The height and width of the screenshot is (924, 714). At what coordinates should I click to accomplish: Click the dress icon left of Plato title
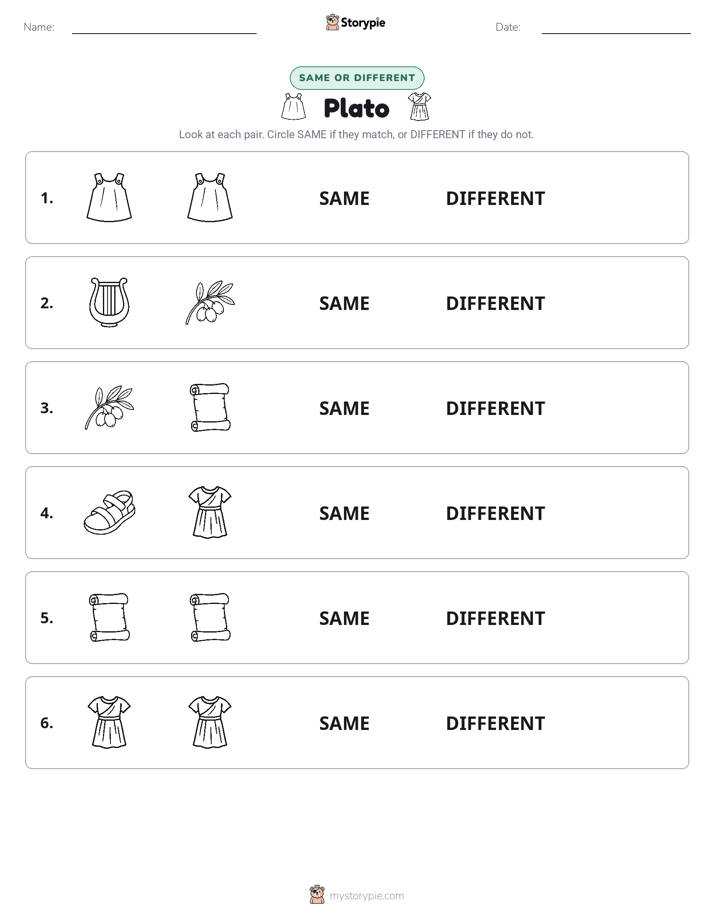coord(293,107)
